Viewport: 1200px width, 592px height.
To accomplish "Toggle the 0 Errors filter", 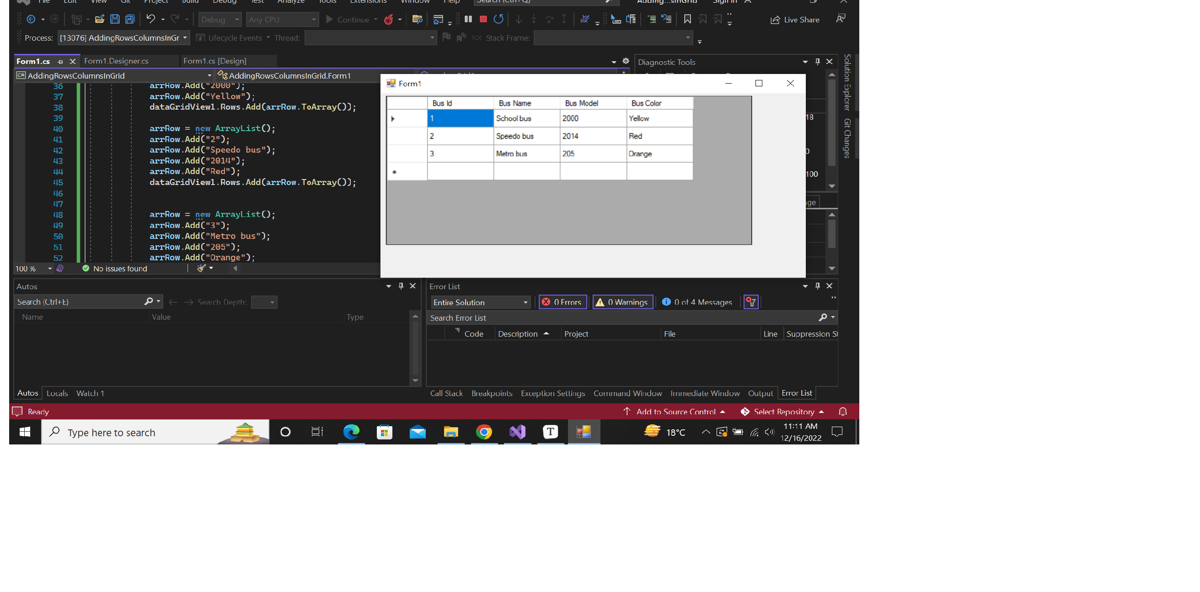I will click(x=563, y=302).
